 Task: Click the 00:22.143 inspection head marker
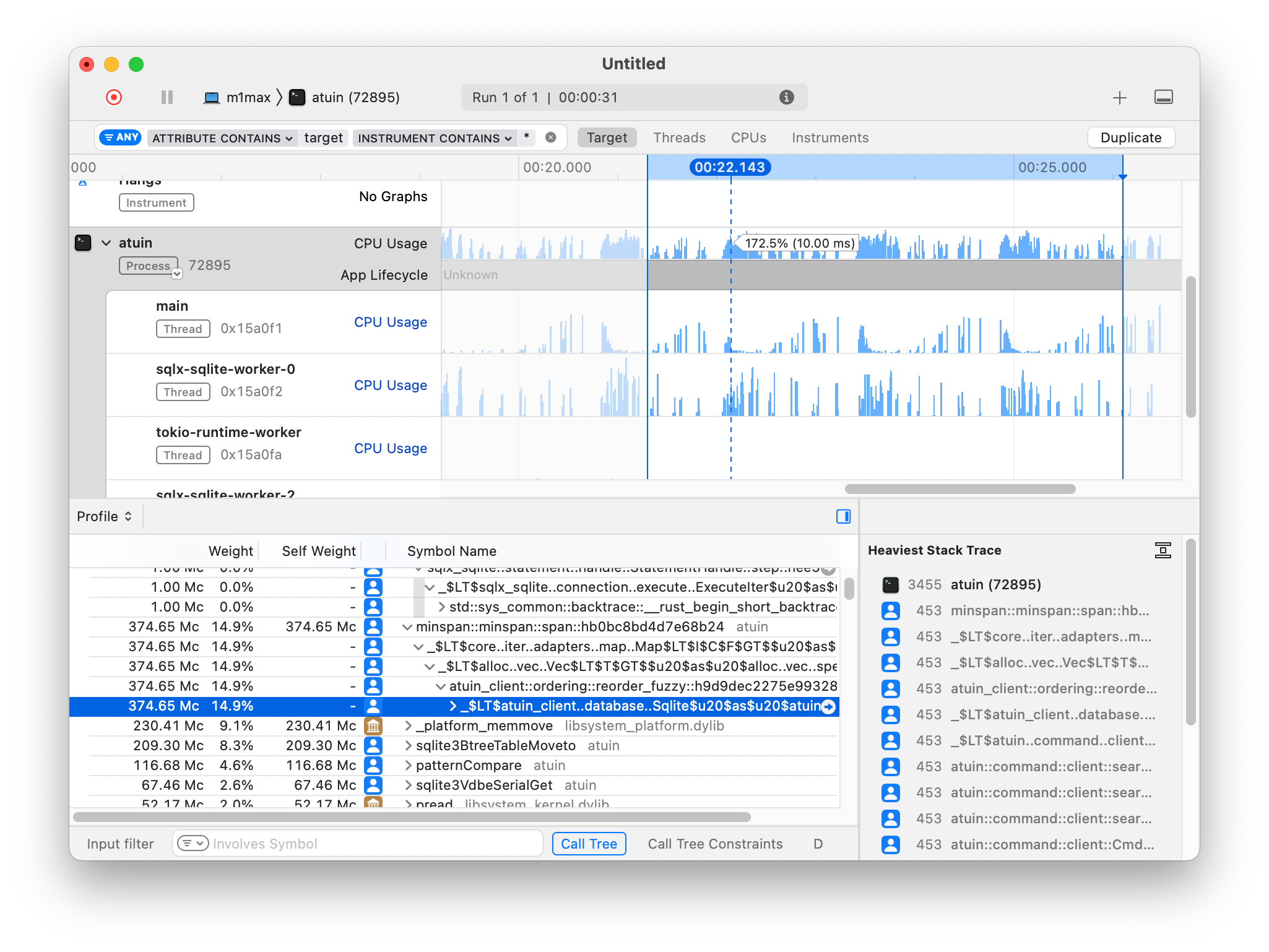pos(730,167)
